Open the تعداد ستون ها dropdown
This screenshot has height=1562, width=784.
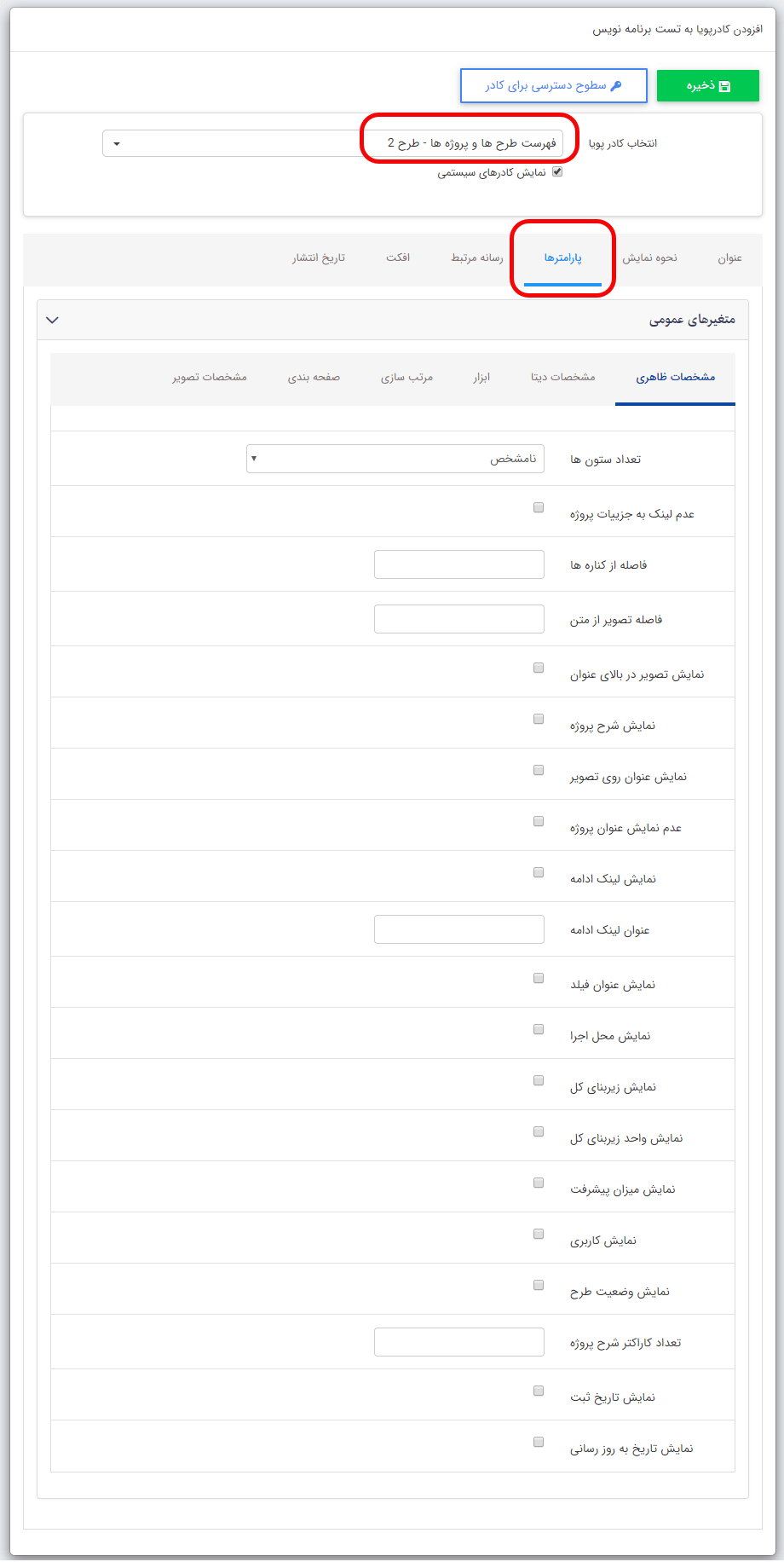pyautogui.click(x=395, y=459)
